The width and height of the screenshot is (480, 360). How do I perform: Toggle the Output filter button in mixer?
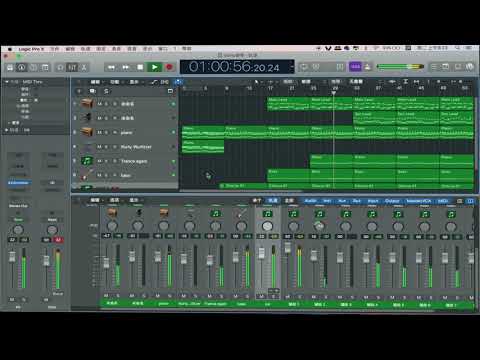pos(392,201)
